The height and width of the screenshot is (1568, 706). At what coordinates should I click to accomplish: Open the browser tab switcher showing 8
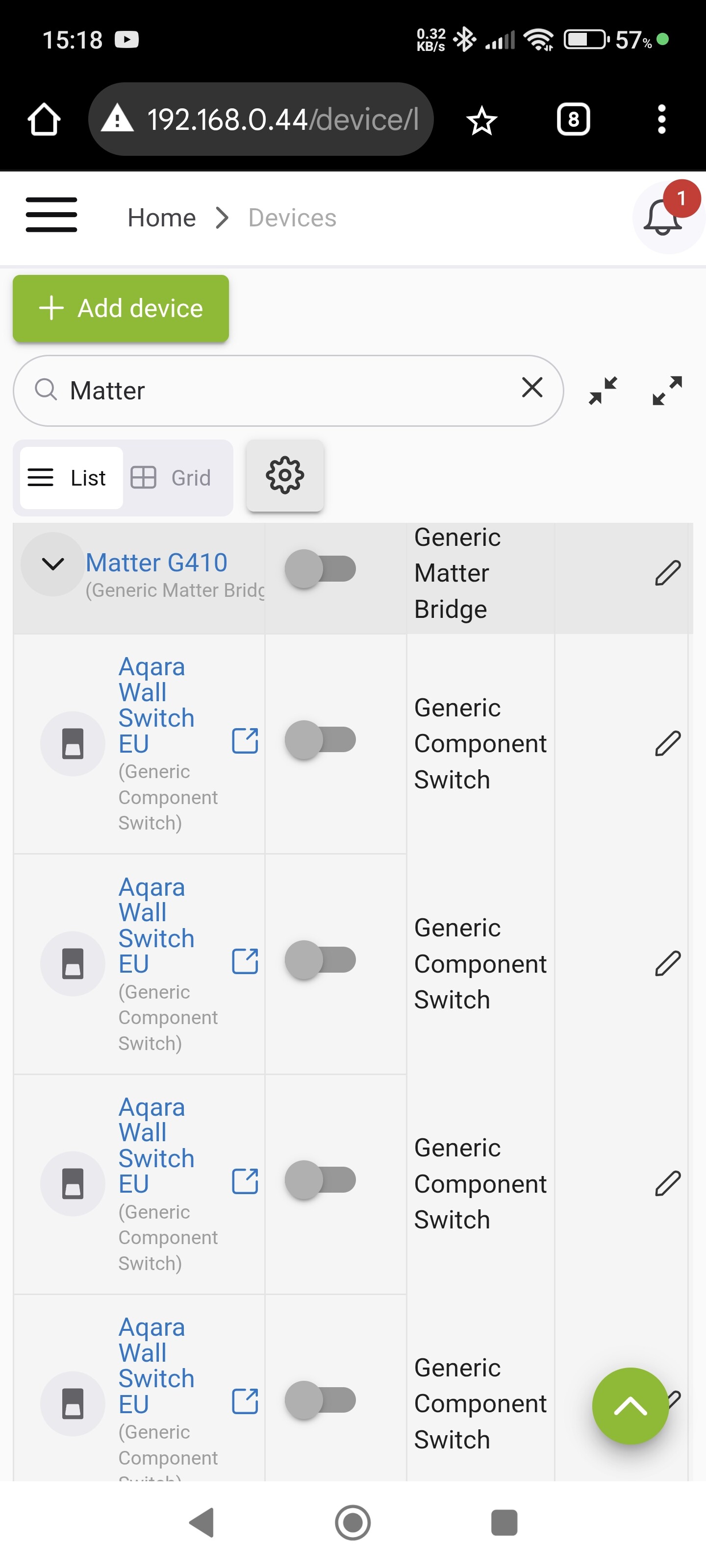coord(573,119)
